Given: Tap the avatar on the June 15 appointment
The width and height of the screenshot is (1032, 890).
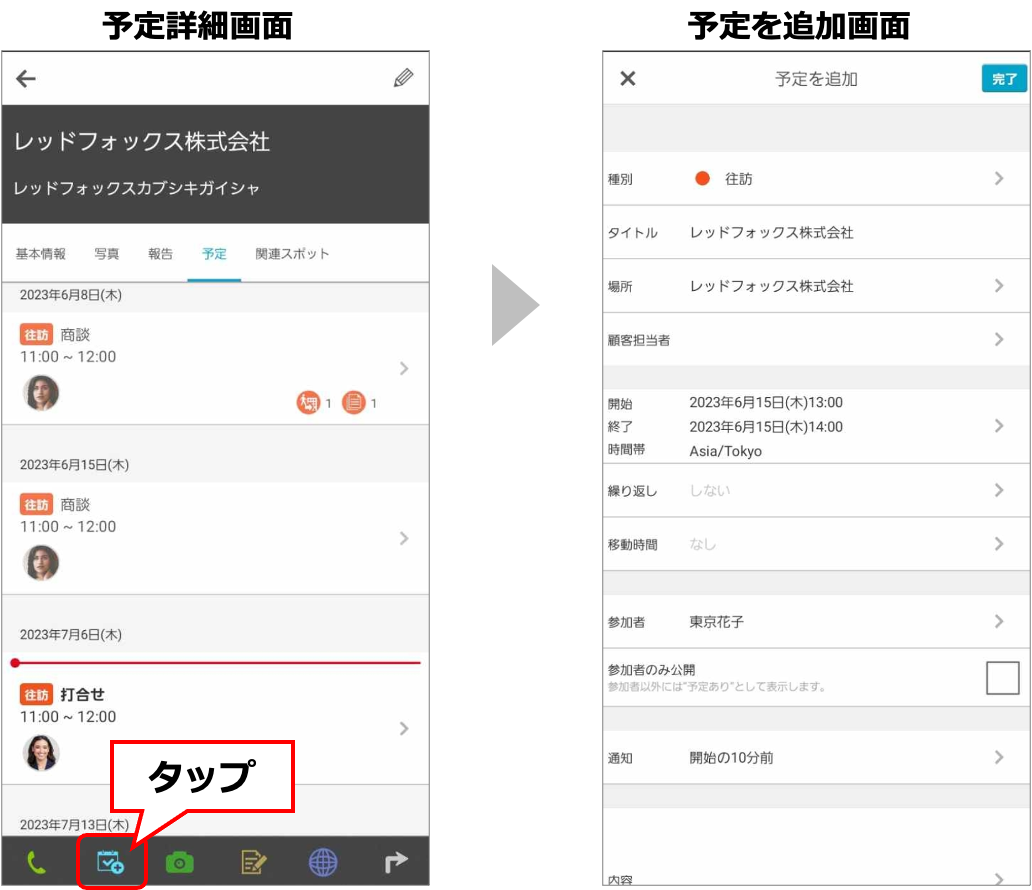Looking at the screenshot, I should [x=41, y=563].
